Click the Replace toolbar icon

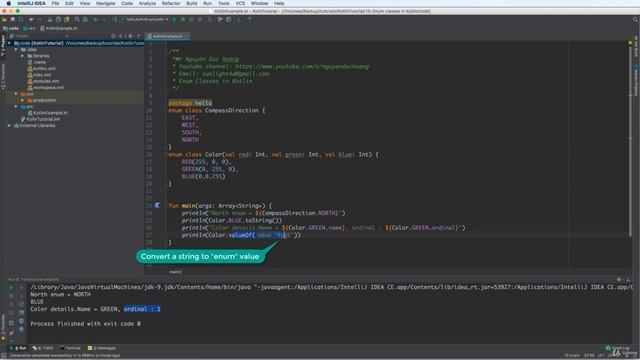pyautogui.click(x=85, y=19)
